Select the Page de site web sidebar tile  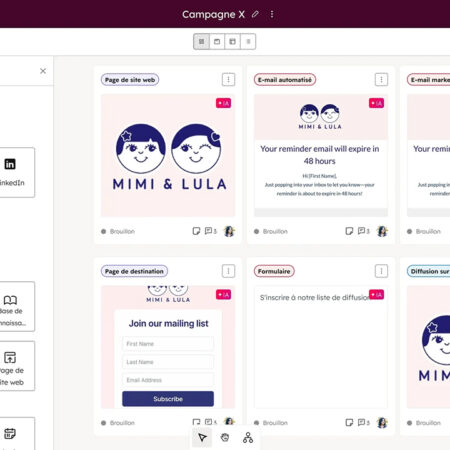pyautogui.click(x=17, y=366)
